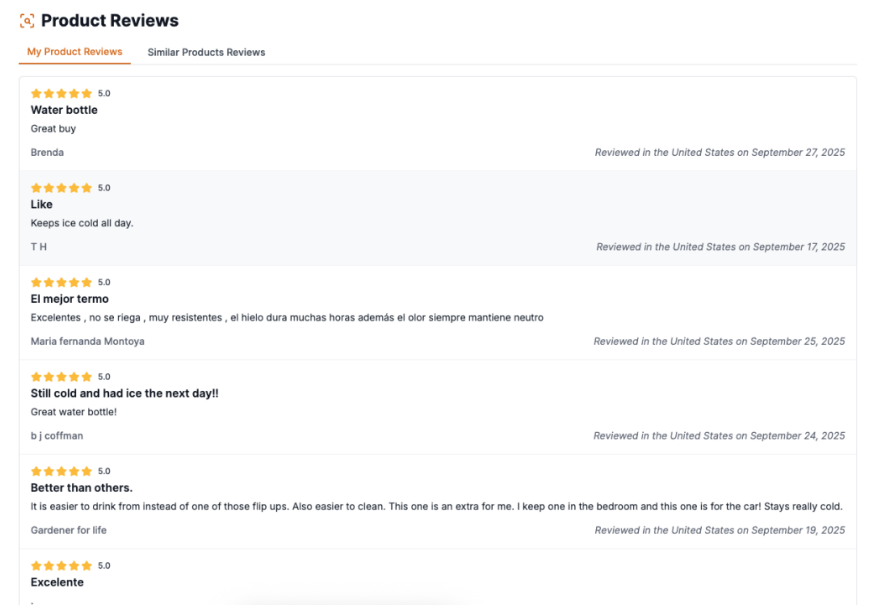Click reviewer name Maria fernanda Montoya
The width and height of the screenshot is (870, 612).
87,342
